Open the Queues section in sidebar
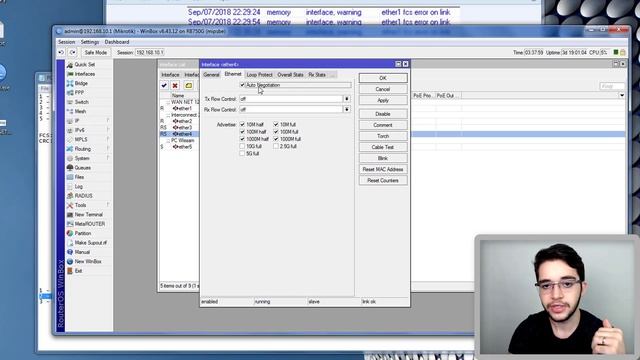This screenshot has width=640, height=360. [82, 168]
